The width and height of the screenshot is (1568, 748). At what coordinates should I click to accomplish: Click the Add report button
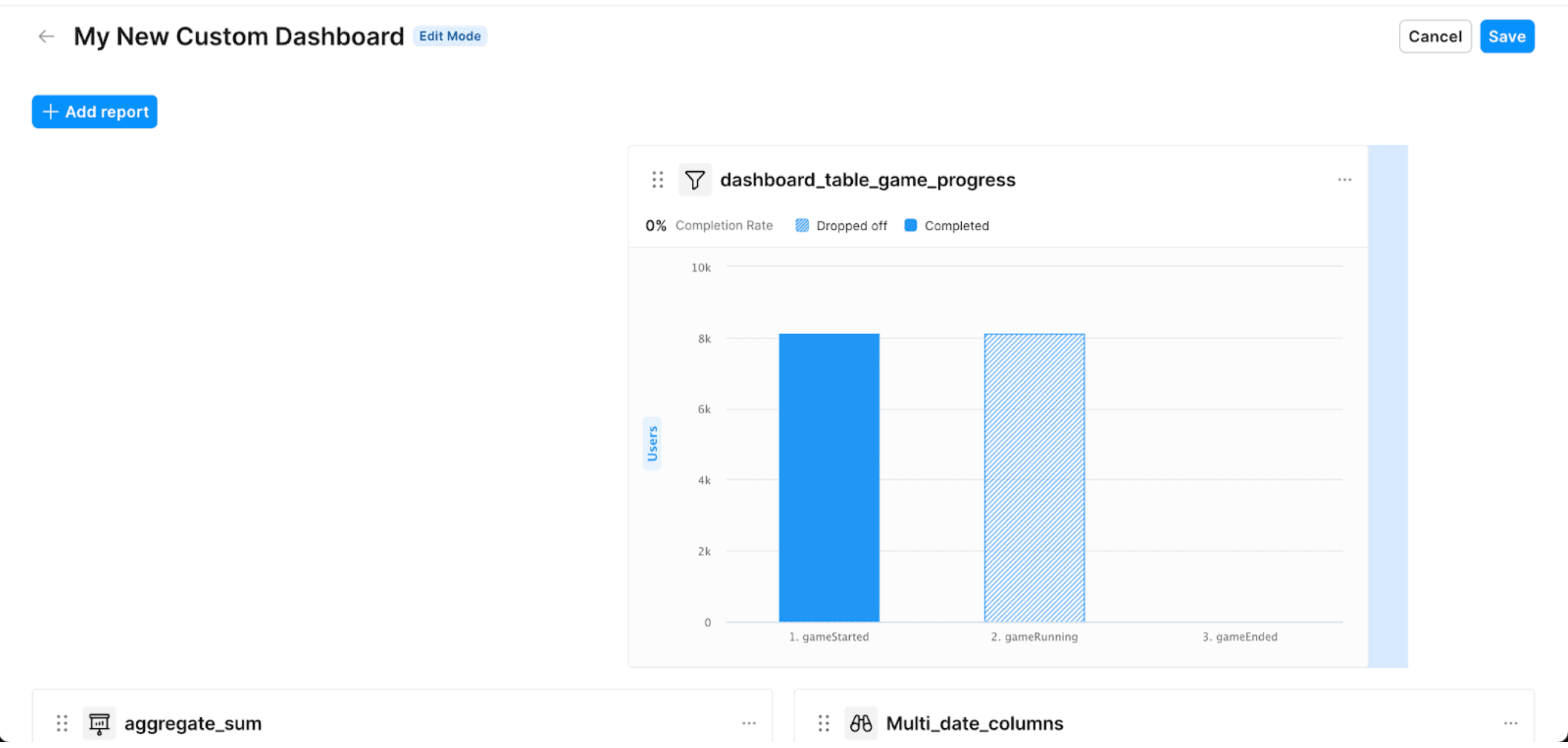tap(95, 112)
